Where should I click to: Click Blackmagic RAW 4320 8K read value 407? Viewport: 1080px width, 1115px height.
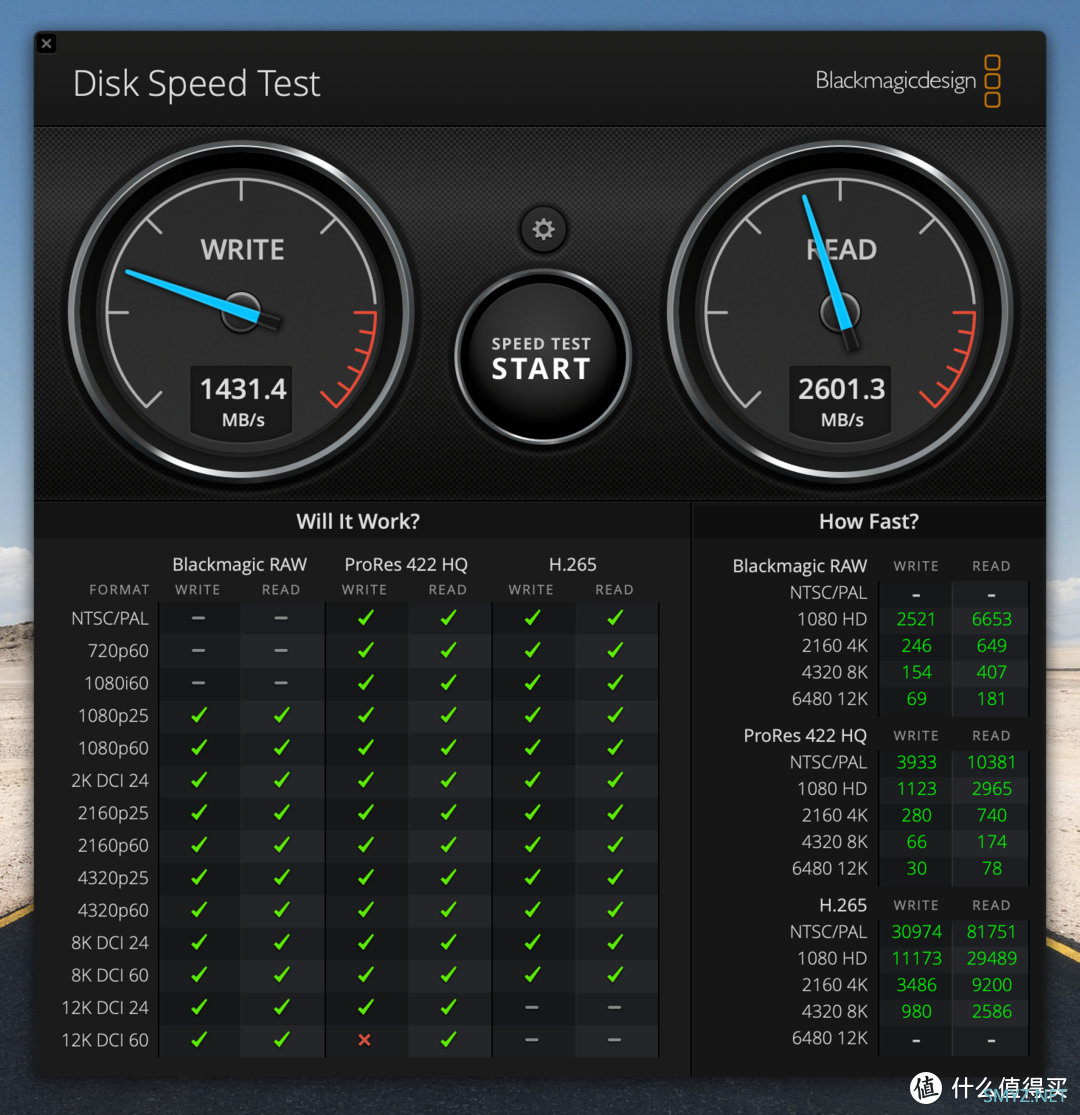991,672
